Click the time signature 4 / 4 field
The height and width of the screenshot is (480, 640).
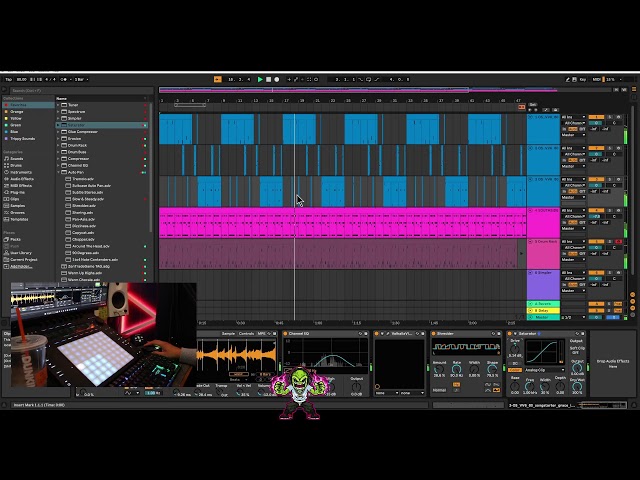(51, 80)
